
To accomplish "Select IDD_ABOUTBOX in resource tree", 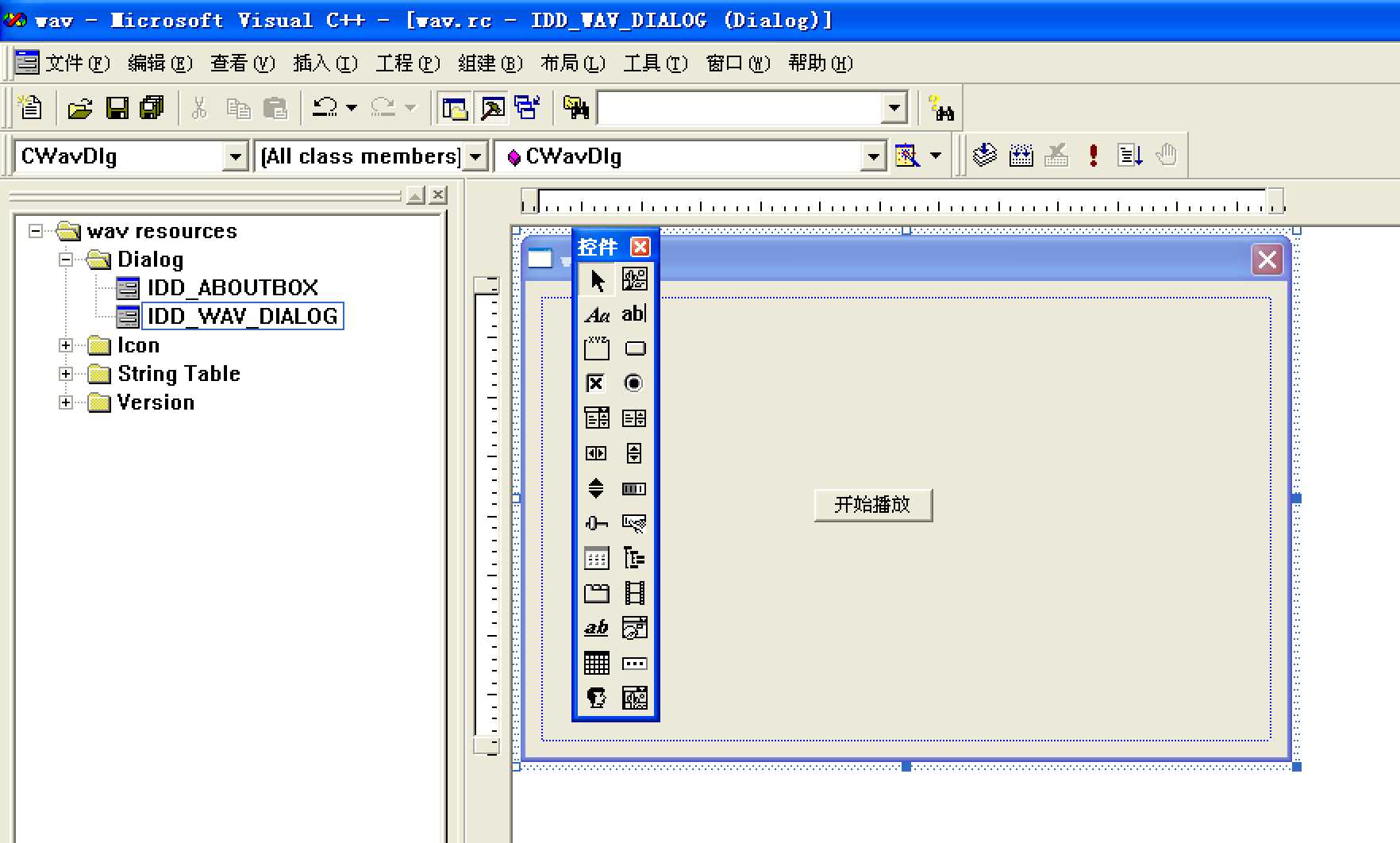I will 233,287.
